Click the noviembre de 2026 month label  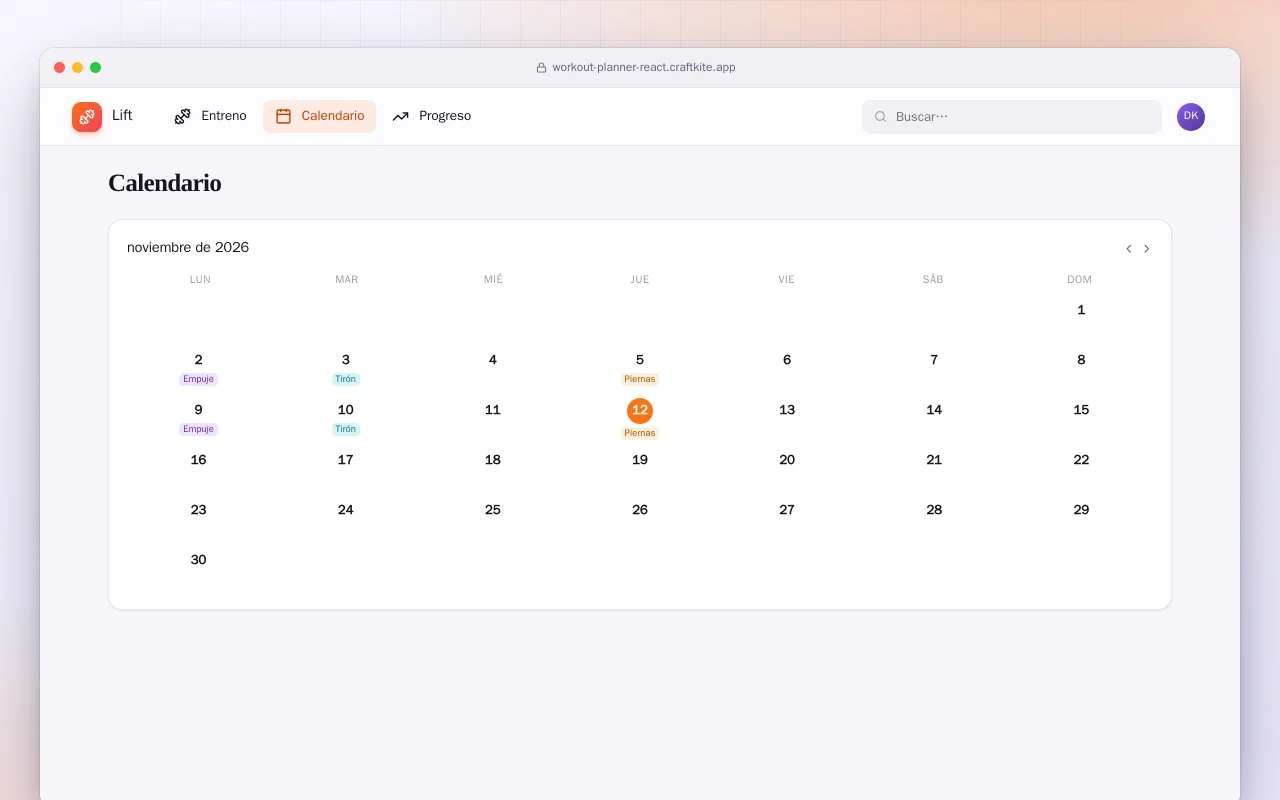pyautogui.click(x=188, y=248)
